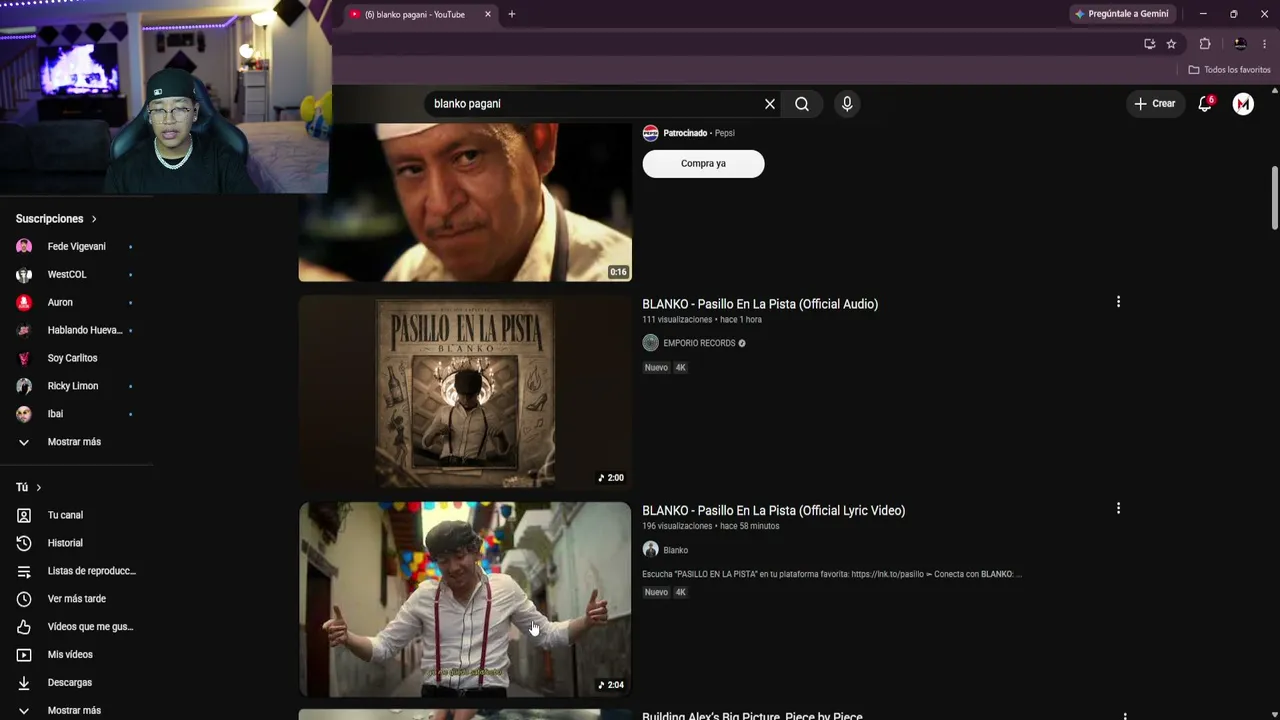Open the Chrome extensions puzzle icon
The image size is (1280, 720).
tap(1205, 44)
